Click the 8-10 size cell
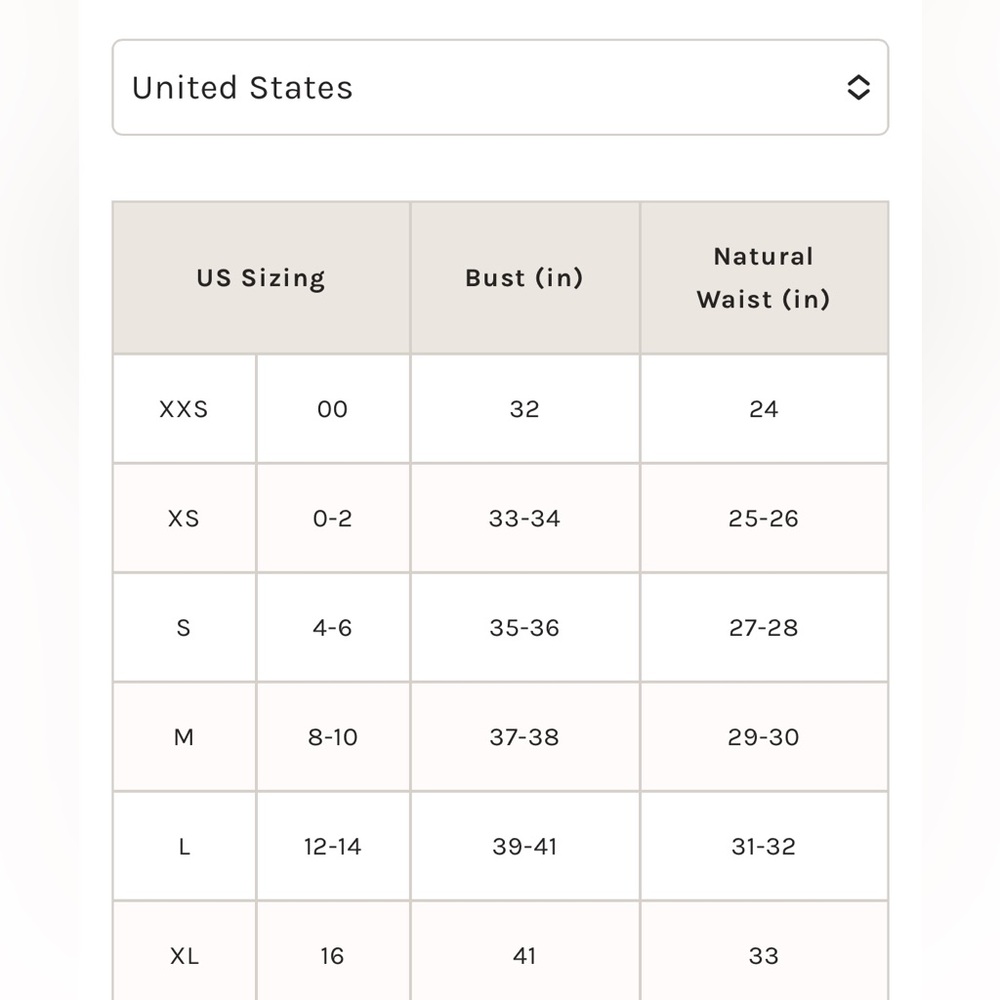The height and width of the screenshot is (1000, 1000). coord(333,737)
